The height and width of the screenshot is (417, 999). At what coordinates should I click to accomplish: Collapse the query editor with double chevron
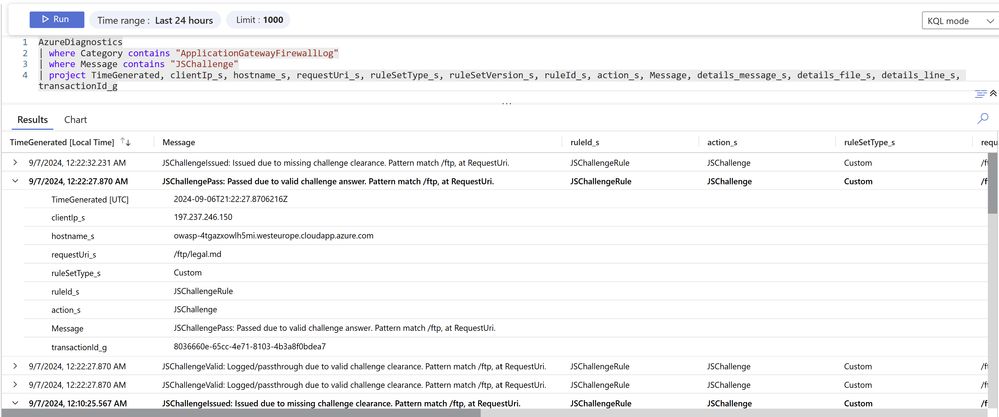tap(993, 94)
